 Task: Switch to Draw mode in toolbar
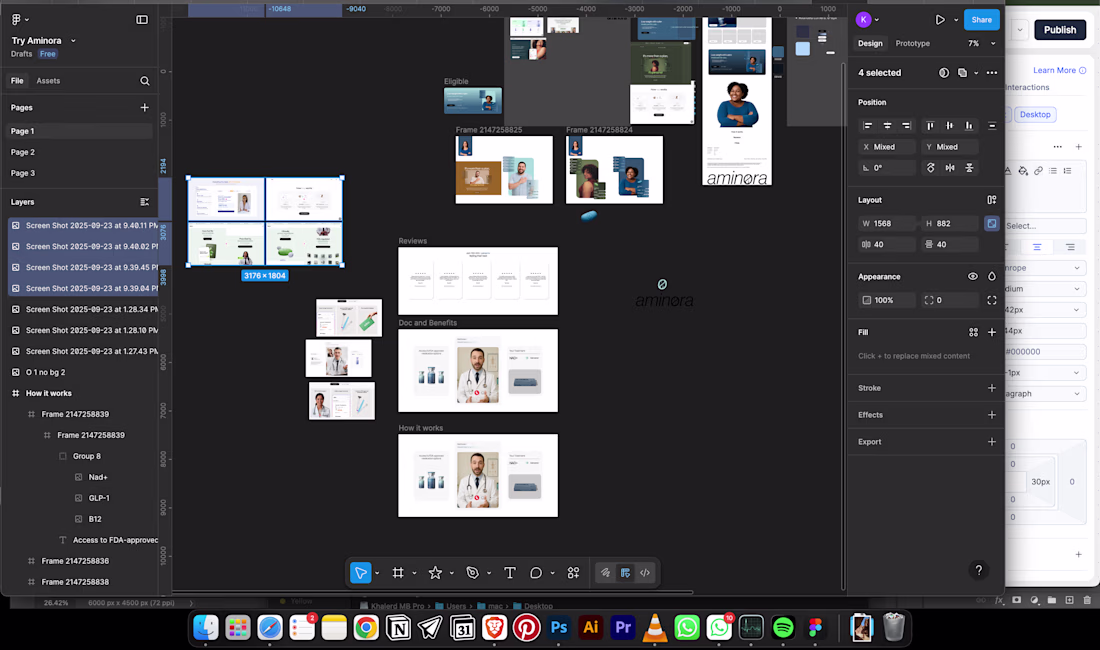pos(605,573)
